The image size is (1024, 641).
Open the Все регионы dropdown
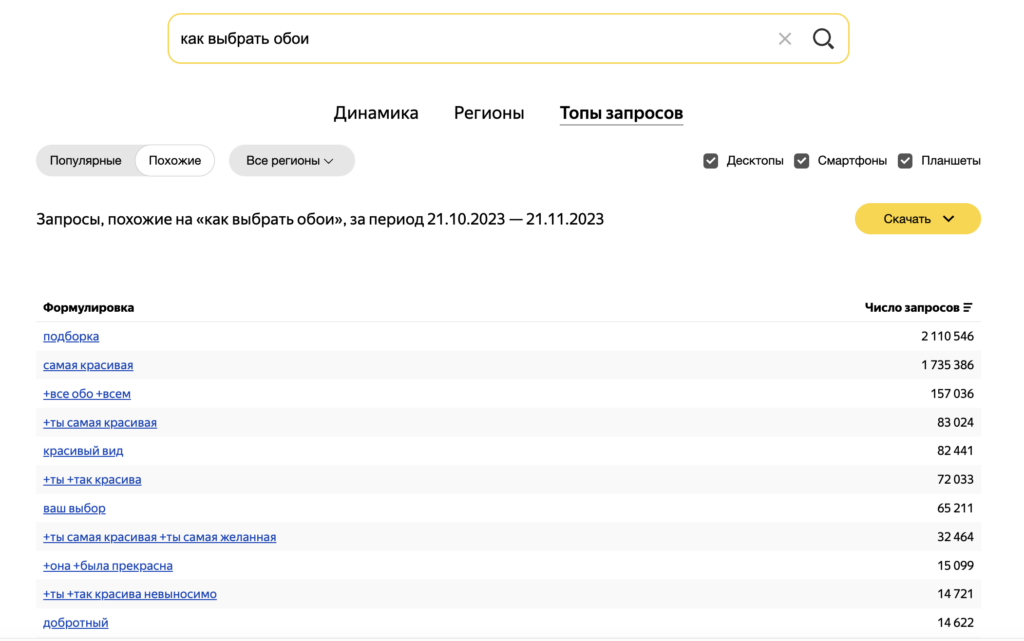tap(291, 161)
